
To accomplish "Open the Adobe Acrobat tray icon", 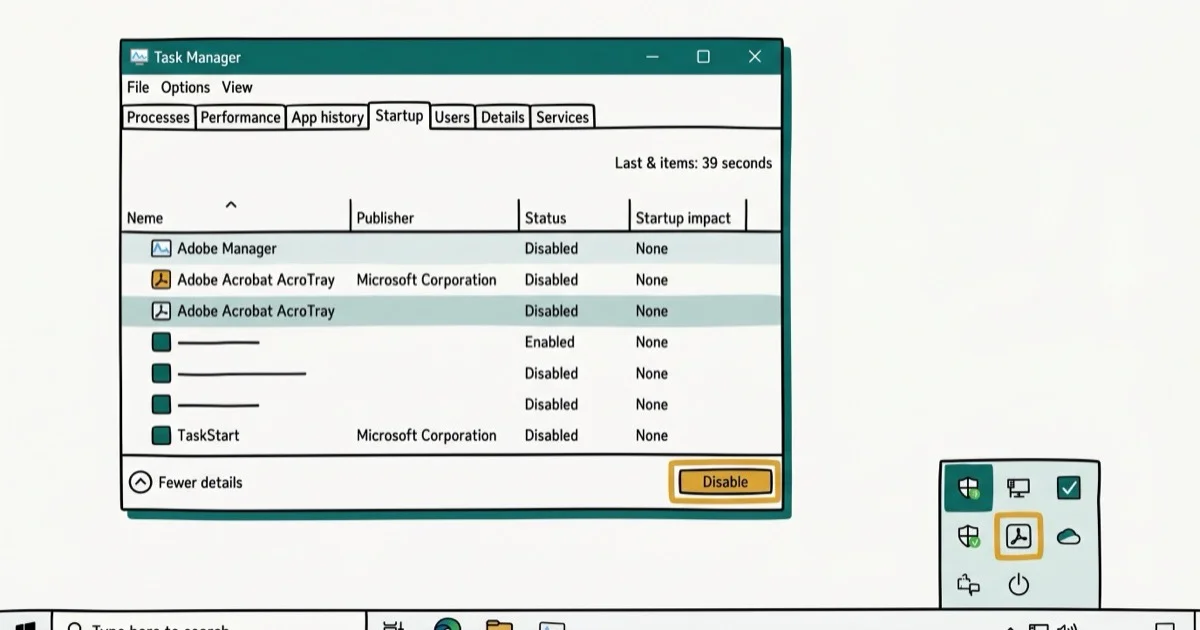I will coord(1018,536).
